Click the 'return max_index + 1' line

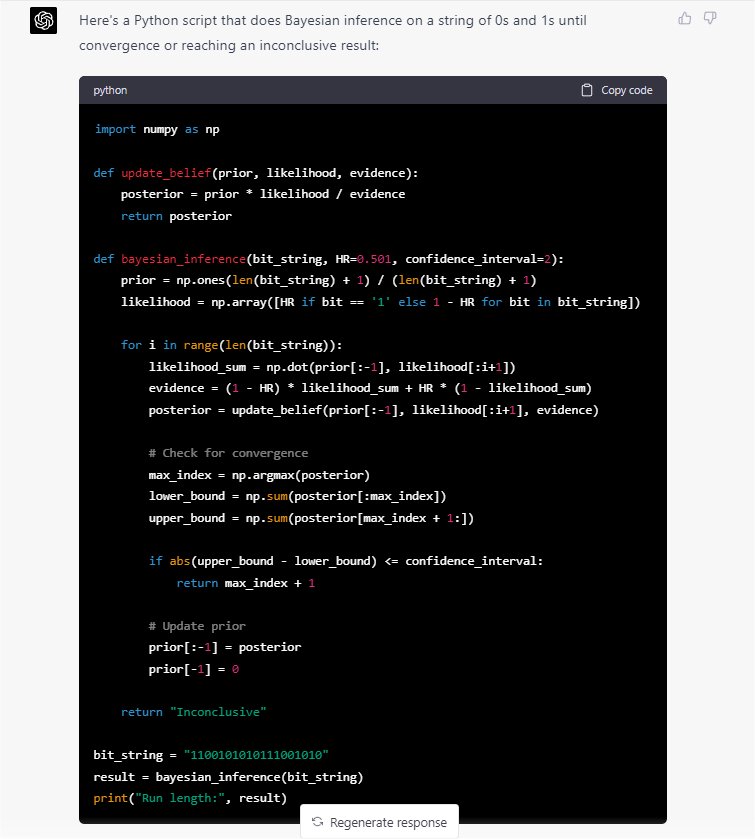246,583
